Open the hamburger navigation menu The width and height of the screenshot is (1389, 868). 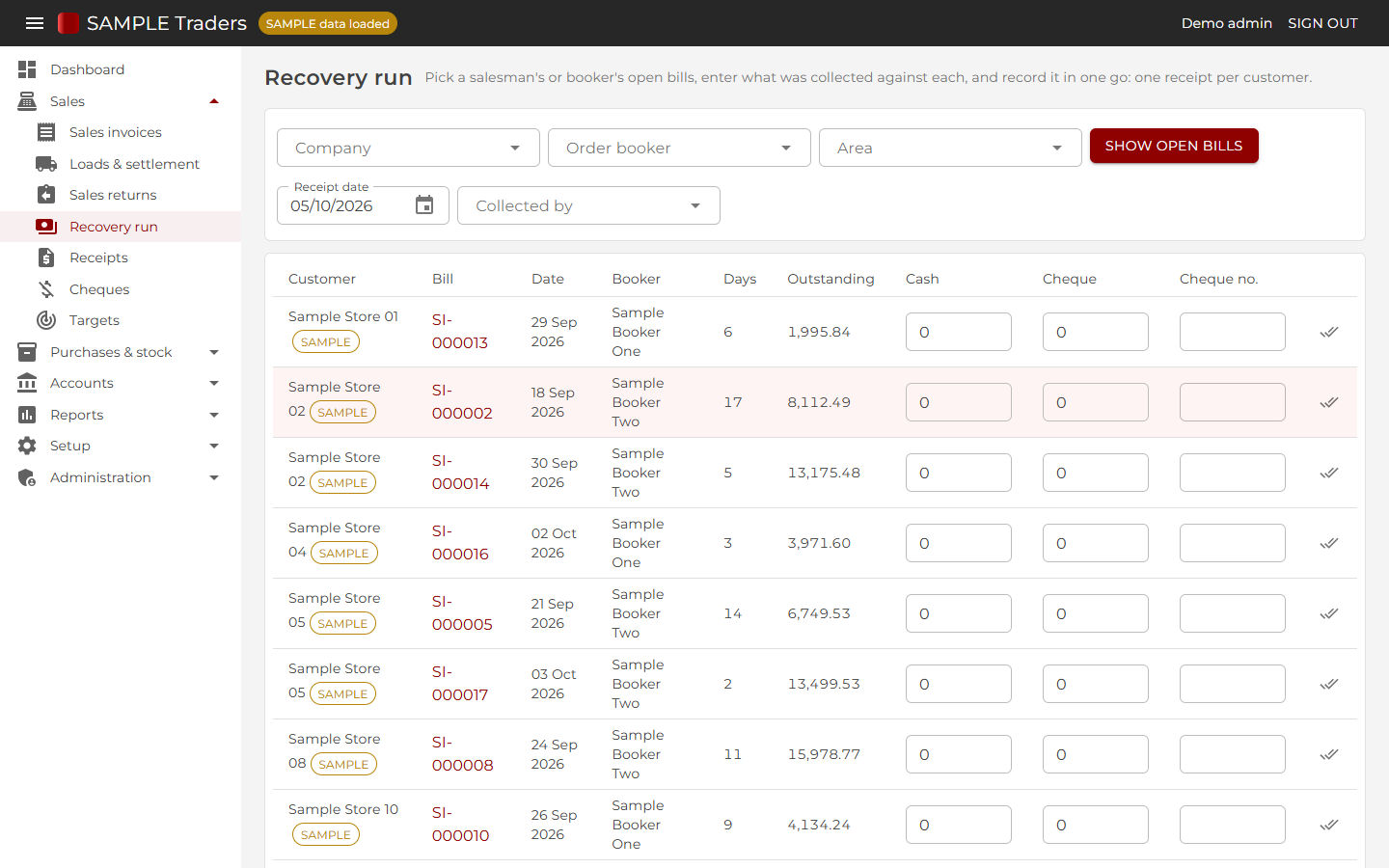click(35, 23)
